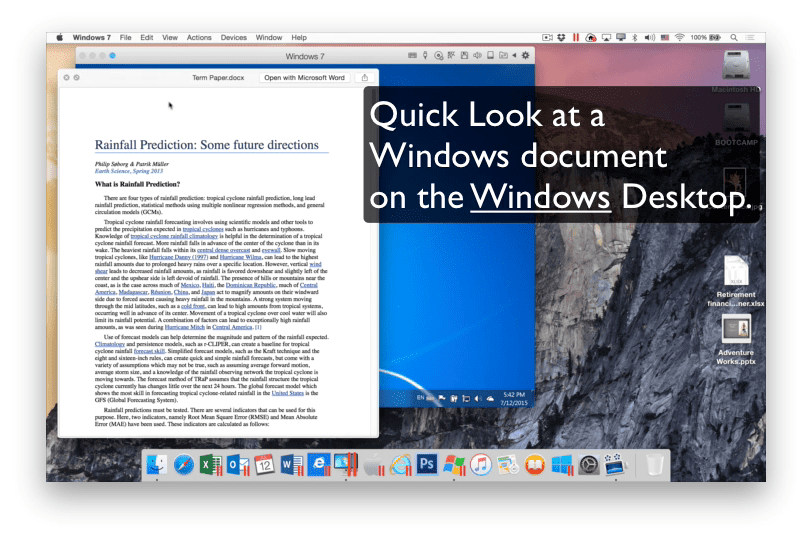Open the Term Paper in Microsoft Word

(x=304, y=78)
